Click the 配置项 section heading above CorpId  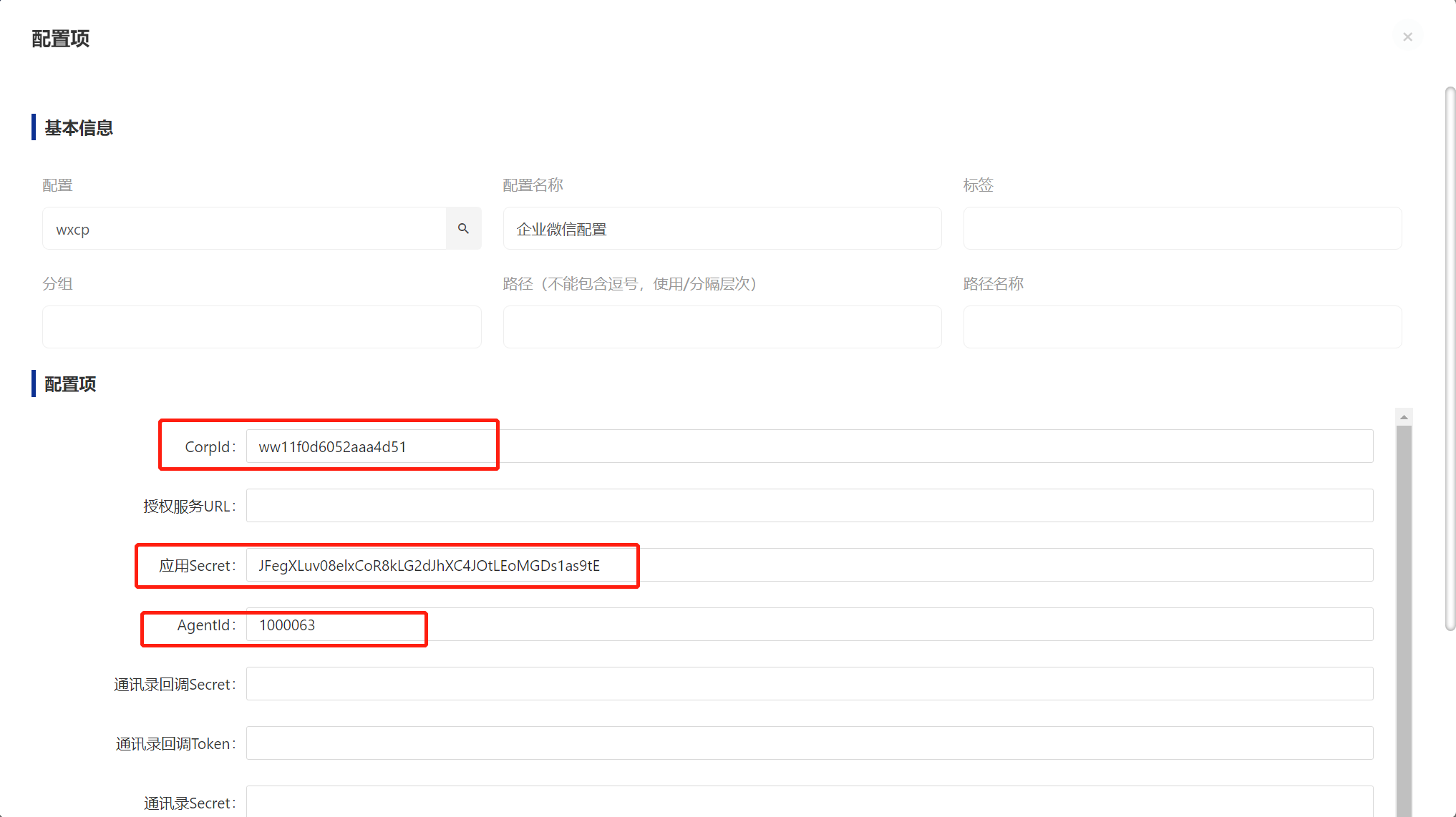click(70, 384)
